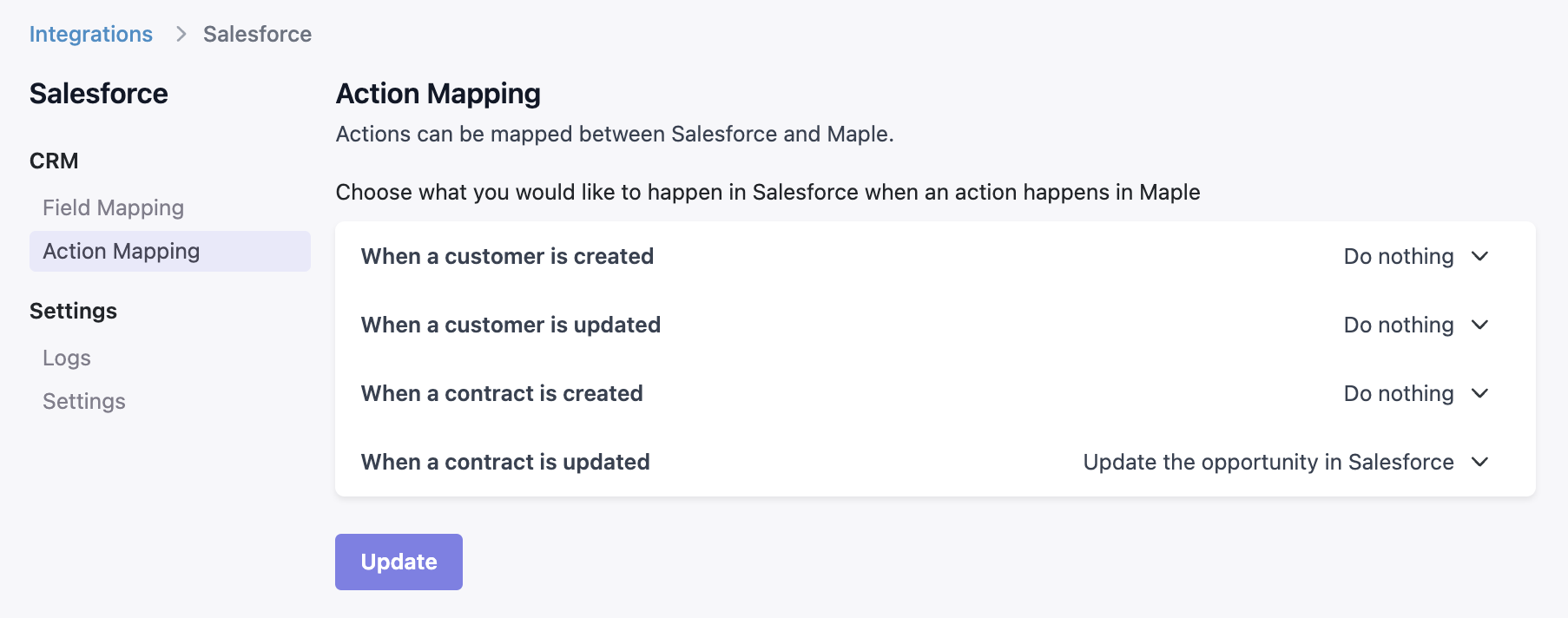Image resolution: width=1568 pixels, height=618 pixels.
Task: Expand 'Do nothing' dropdown for customer updated
Action: 1399,325
